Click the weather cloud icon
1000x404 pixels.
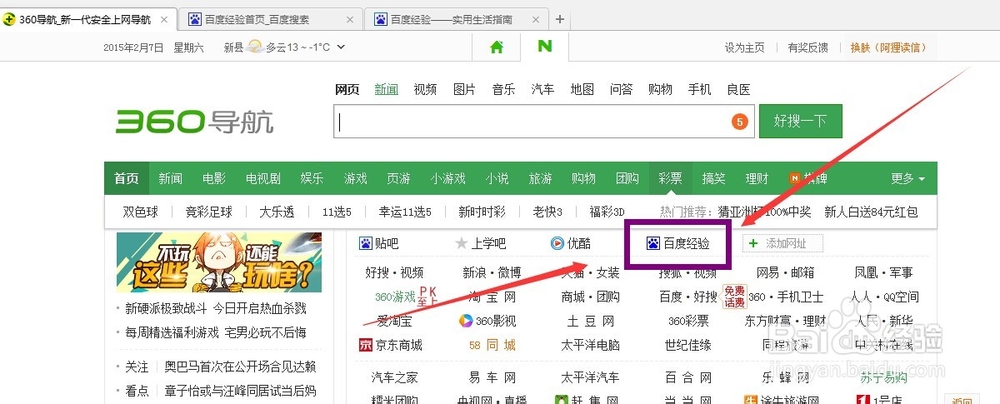tap(255, 47)
